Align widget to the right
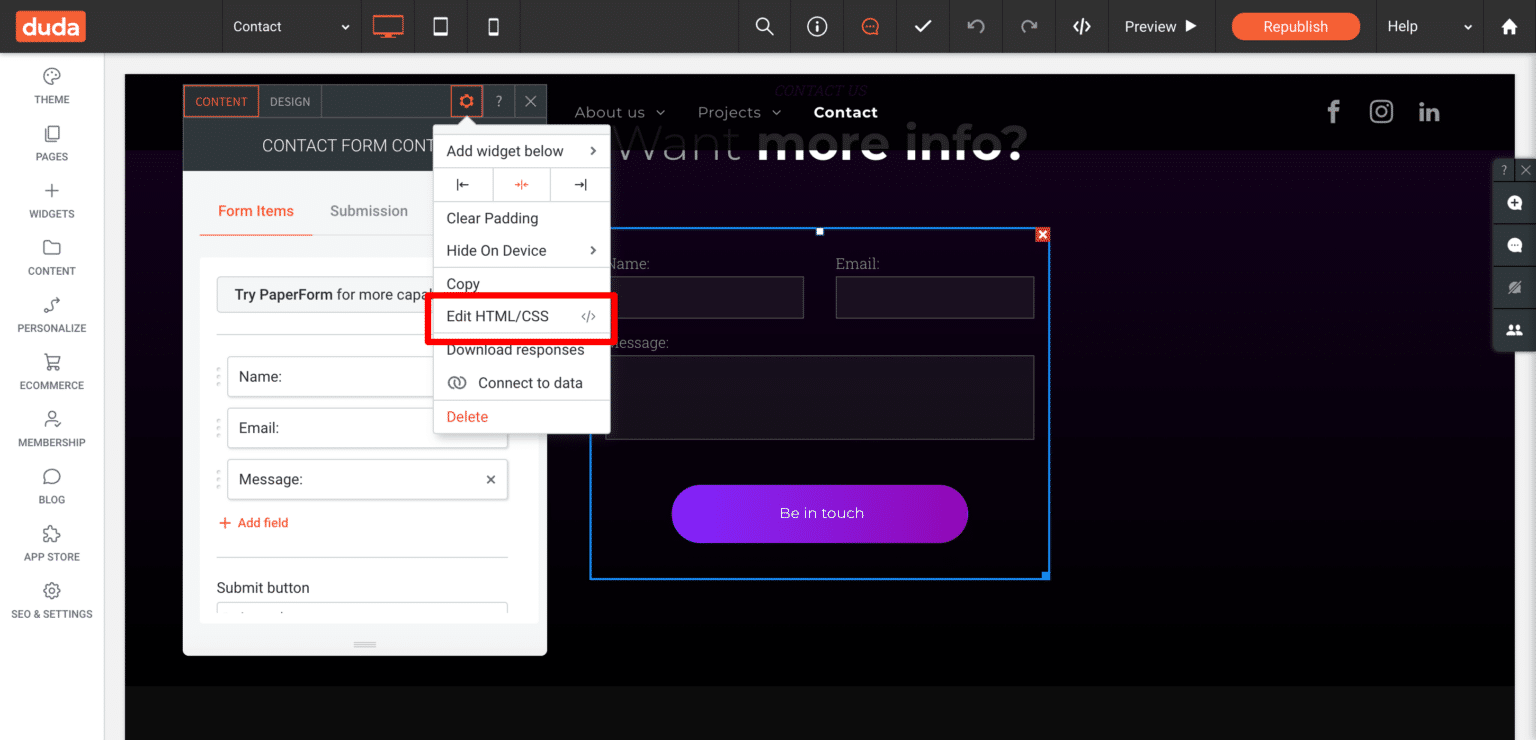Screen dimensions: 1536x740 coord(580,185)
